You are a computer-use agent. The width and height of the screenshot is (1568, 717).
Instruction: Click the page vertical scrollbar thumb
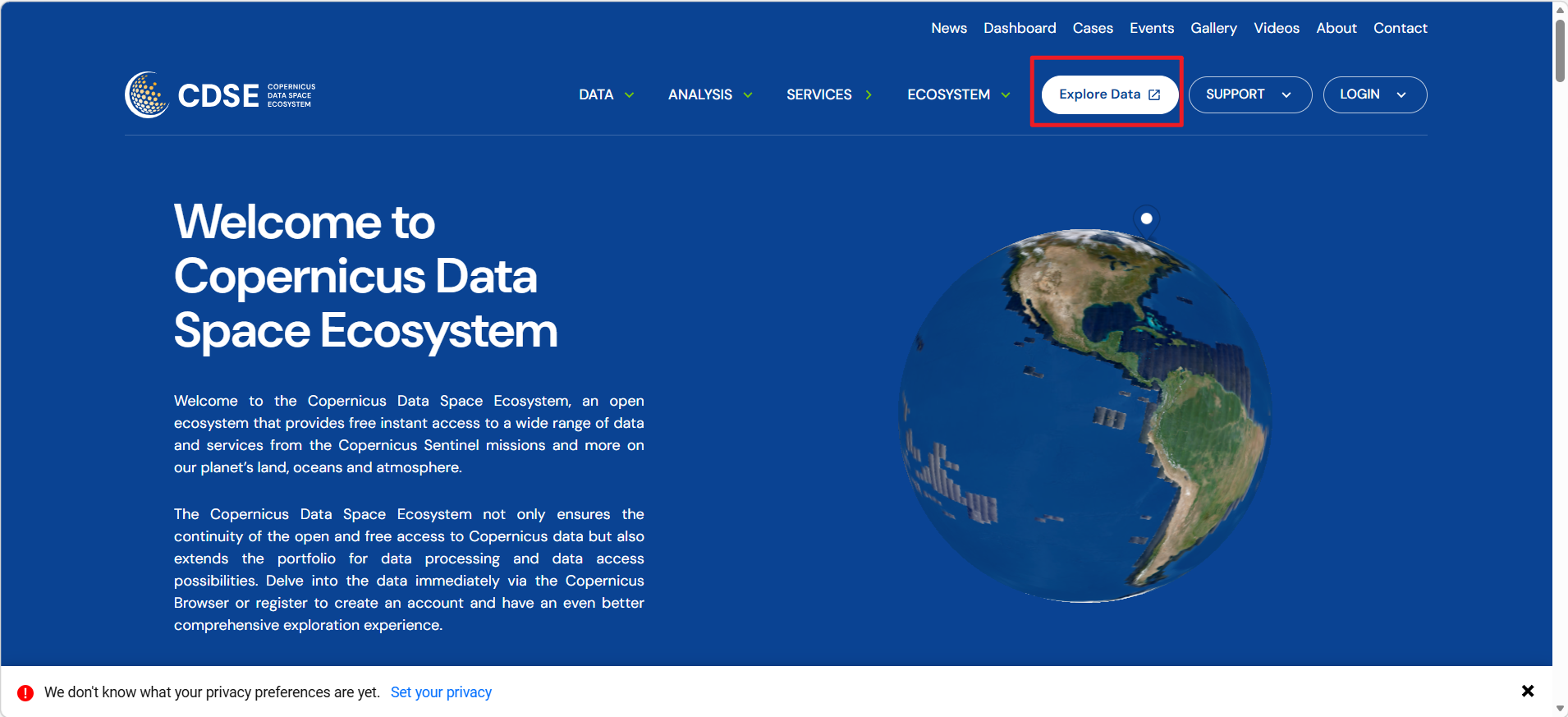click(x=1560, y=51)
